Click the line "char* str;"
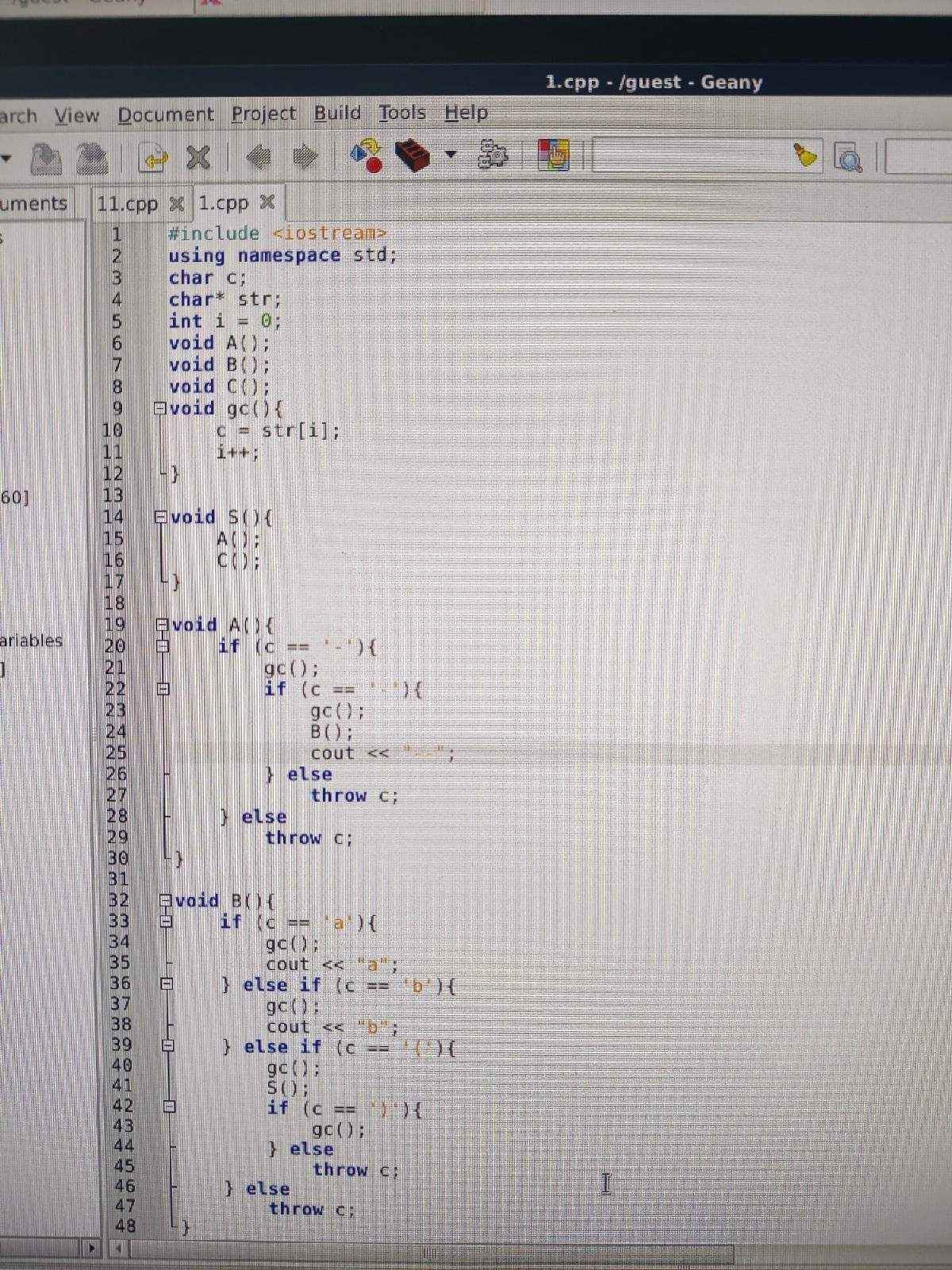Image resolution: width=952 pixels, height=1270 pixels. [225, 299]
